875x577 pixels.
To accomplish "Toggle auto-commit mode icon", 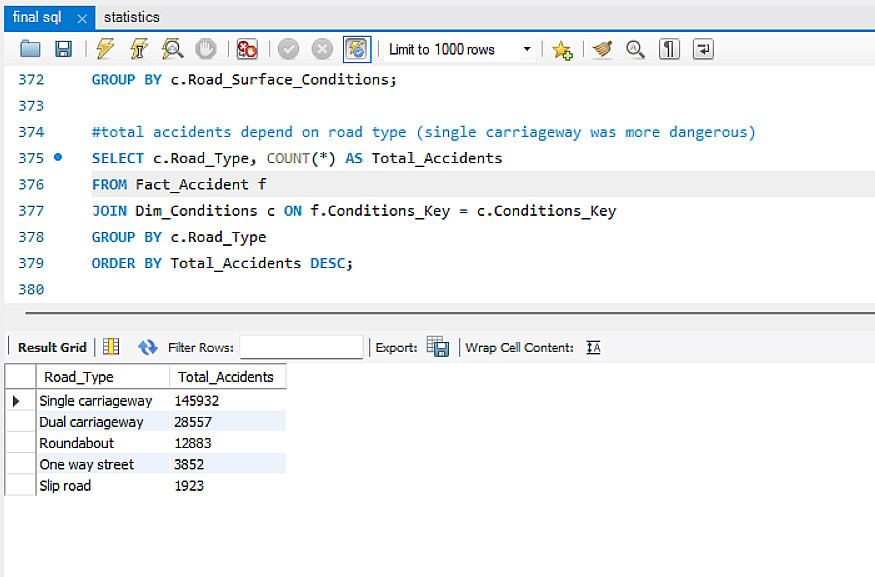I will coord(357,49).
